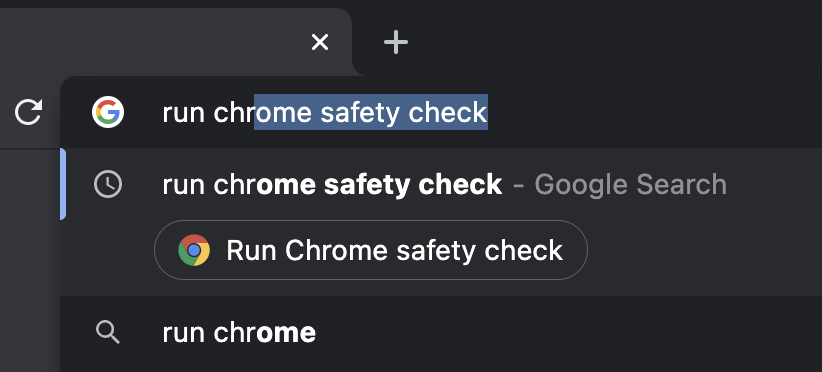Click the Chrome logo inside the safety check chip
Viewport: 822px width, 372px height.
194,250
